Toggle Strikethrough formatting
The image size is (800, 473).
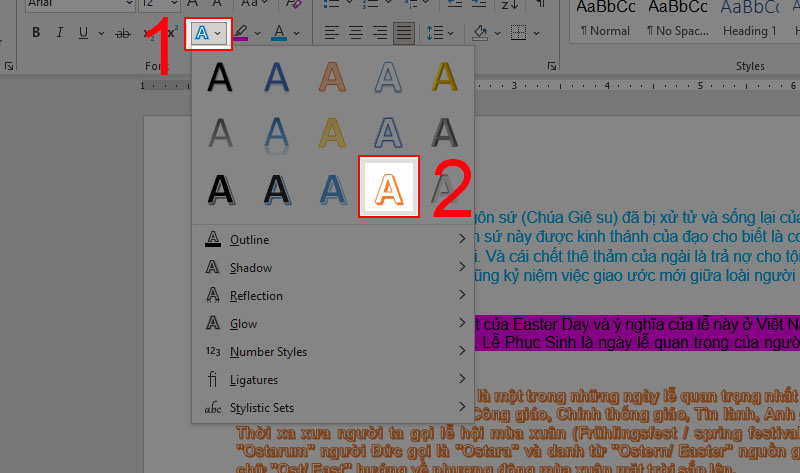123,33
